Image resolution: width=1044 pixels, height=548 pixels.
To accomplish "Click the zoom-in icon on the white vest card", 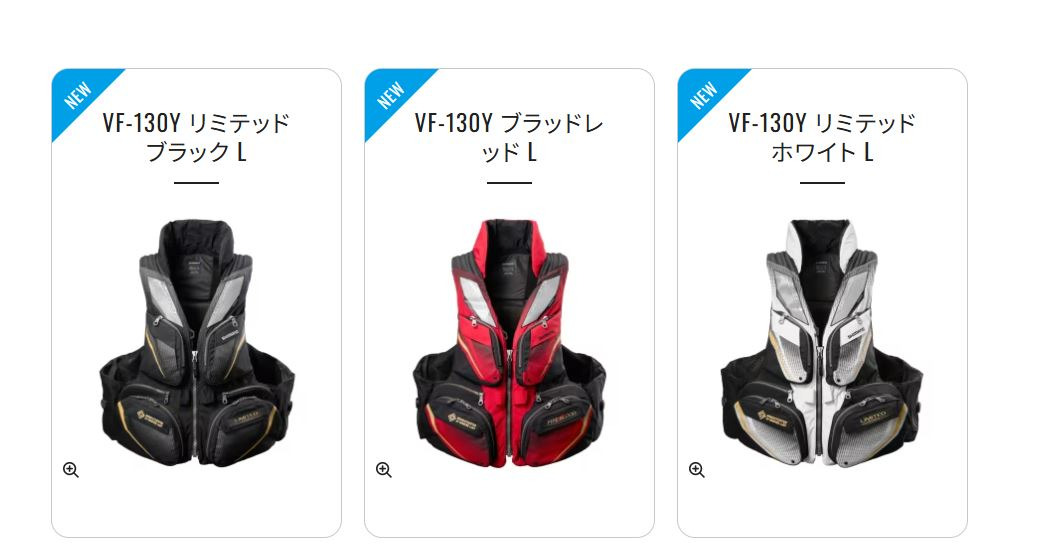I will [696, 469].
